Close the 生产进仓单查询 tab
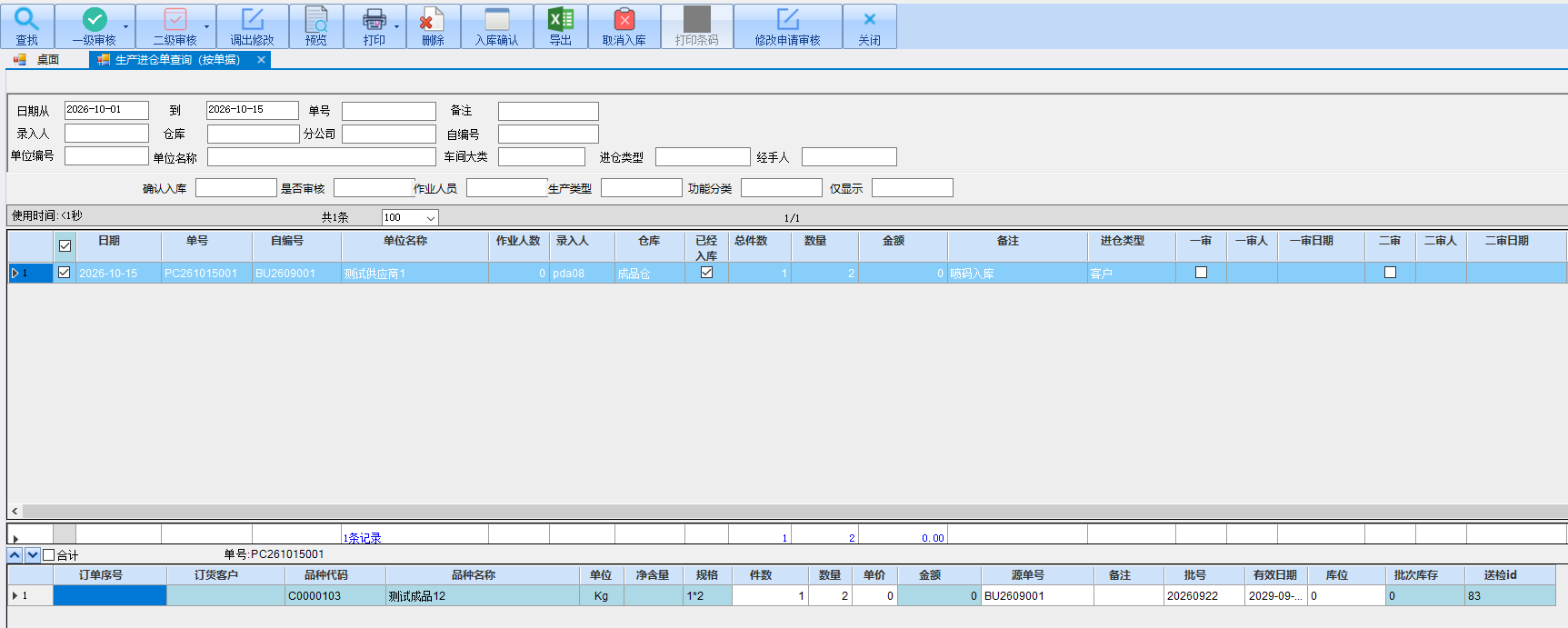Screen dimensions: 1568x628 [x=262, y=59]
